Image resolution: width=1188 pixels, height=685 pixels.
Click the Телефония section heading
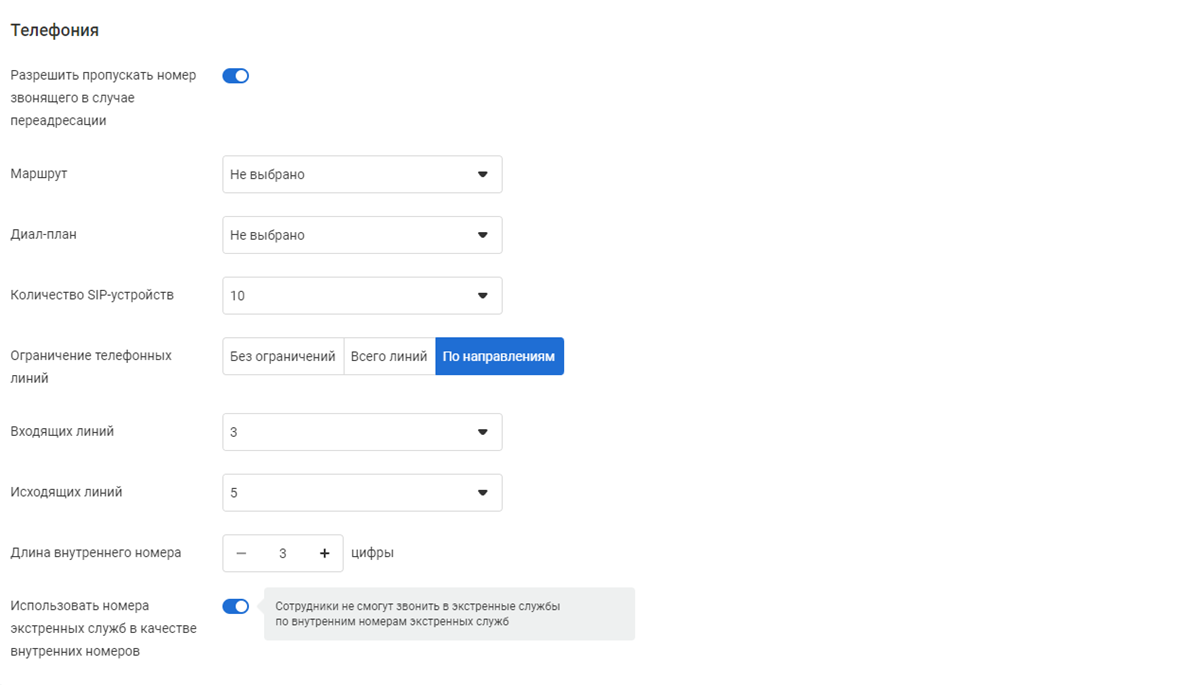click(x=54, y=30)
